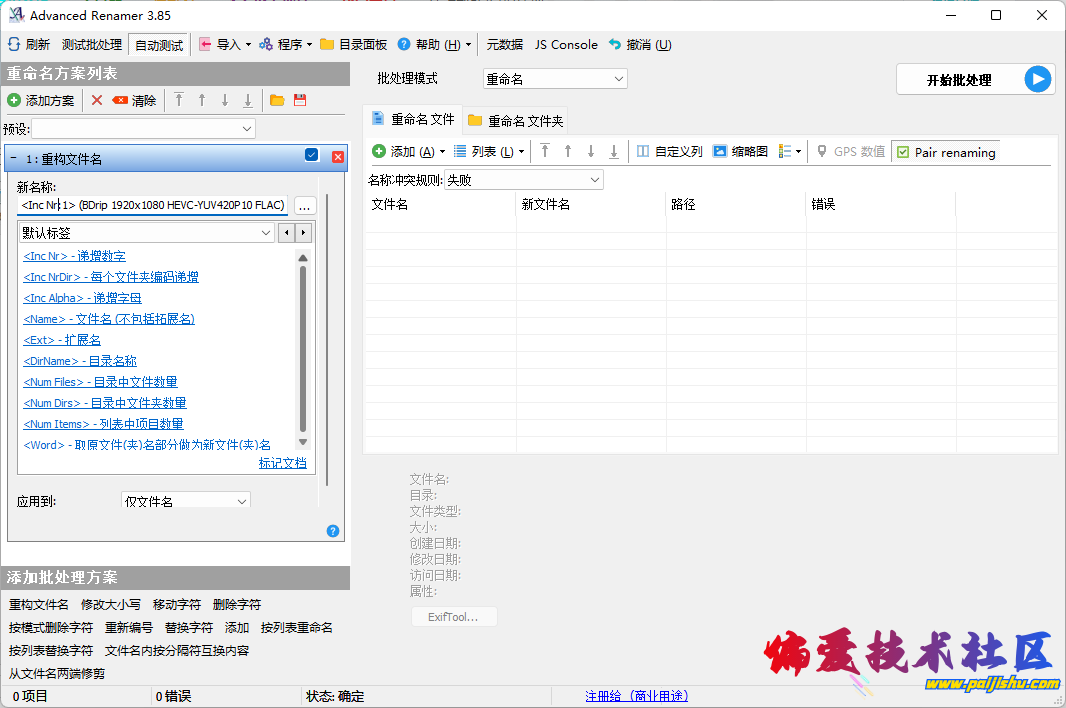This screenshot has height=708, width=1066.
Task: Click the 刷新 refresh toolbar button
Action: (x=29, y=45)
